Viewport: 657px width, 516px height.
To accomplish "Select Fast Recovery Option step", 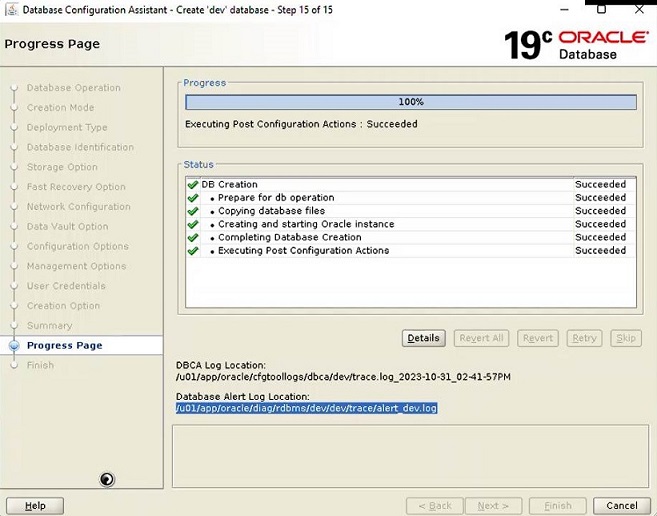I will tap(76, 187).
